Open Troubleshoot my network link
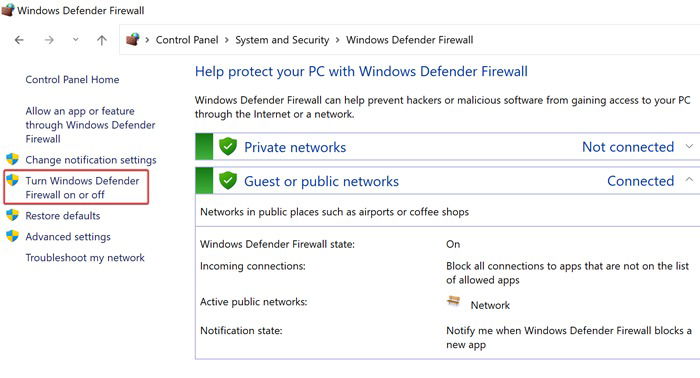Viewport: 700px width, 378px height. coord(85,258)
